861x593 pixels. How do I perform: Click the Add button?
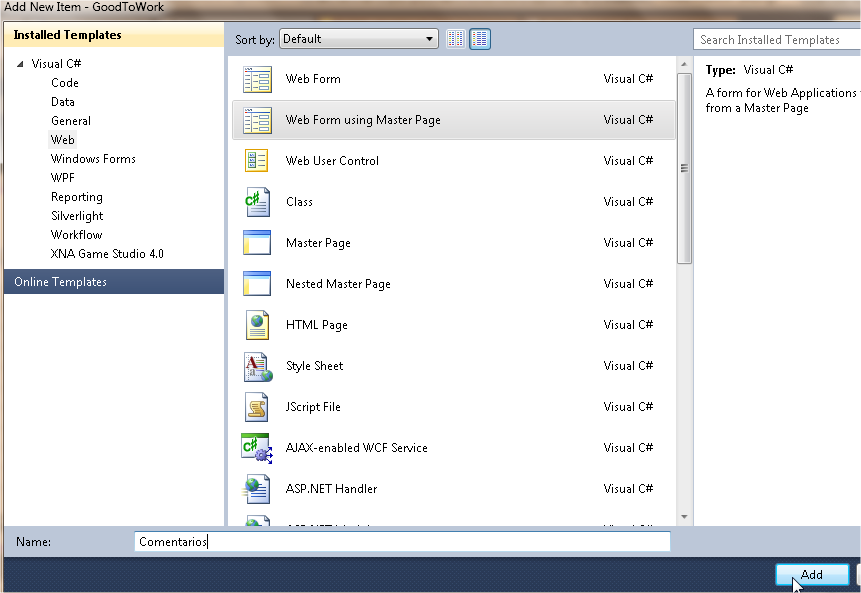click(812, 575)
